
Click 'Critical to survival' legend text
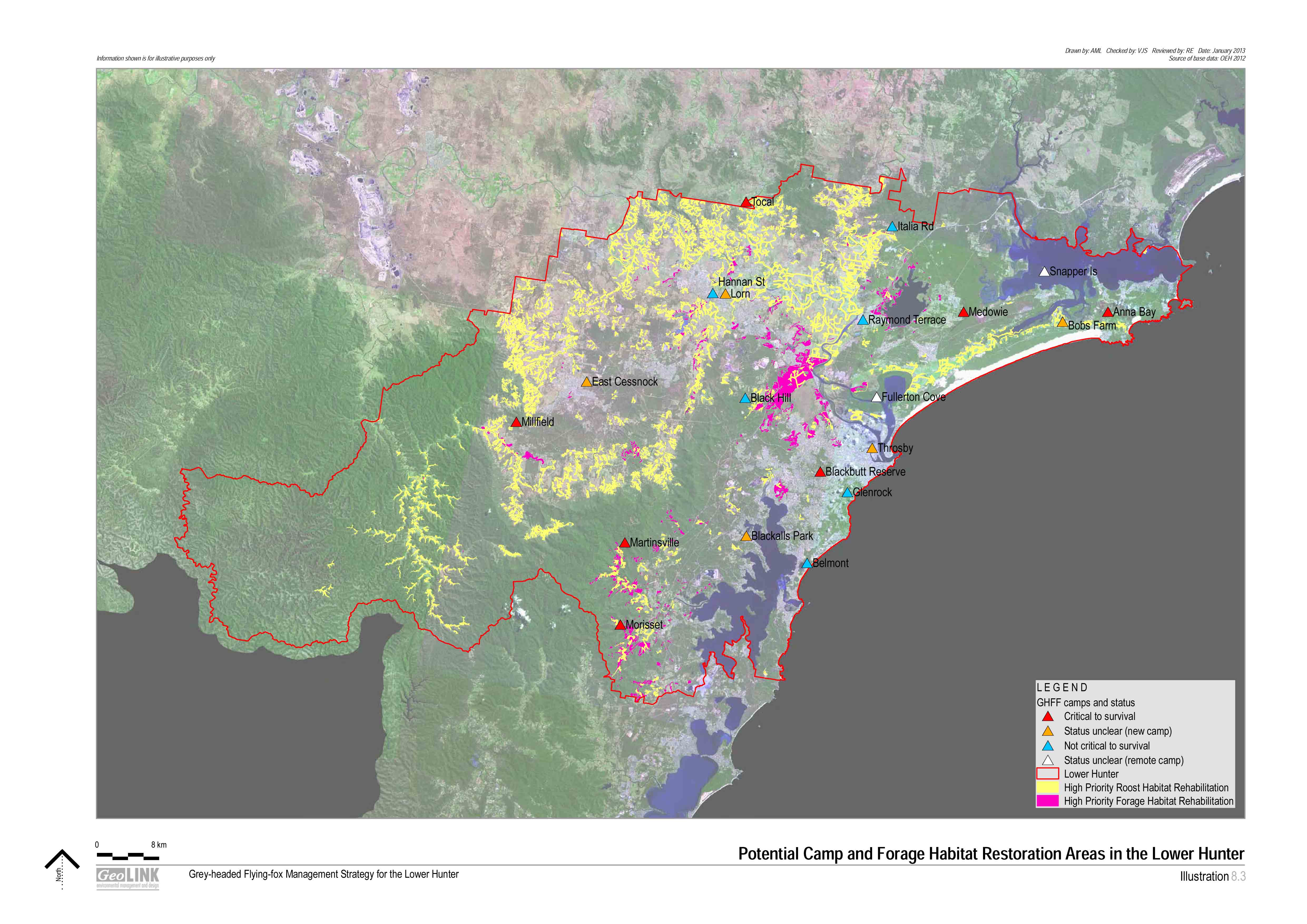[1100, 717]
